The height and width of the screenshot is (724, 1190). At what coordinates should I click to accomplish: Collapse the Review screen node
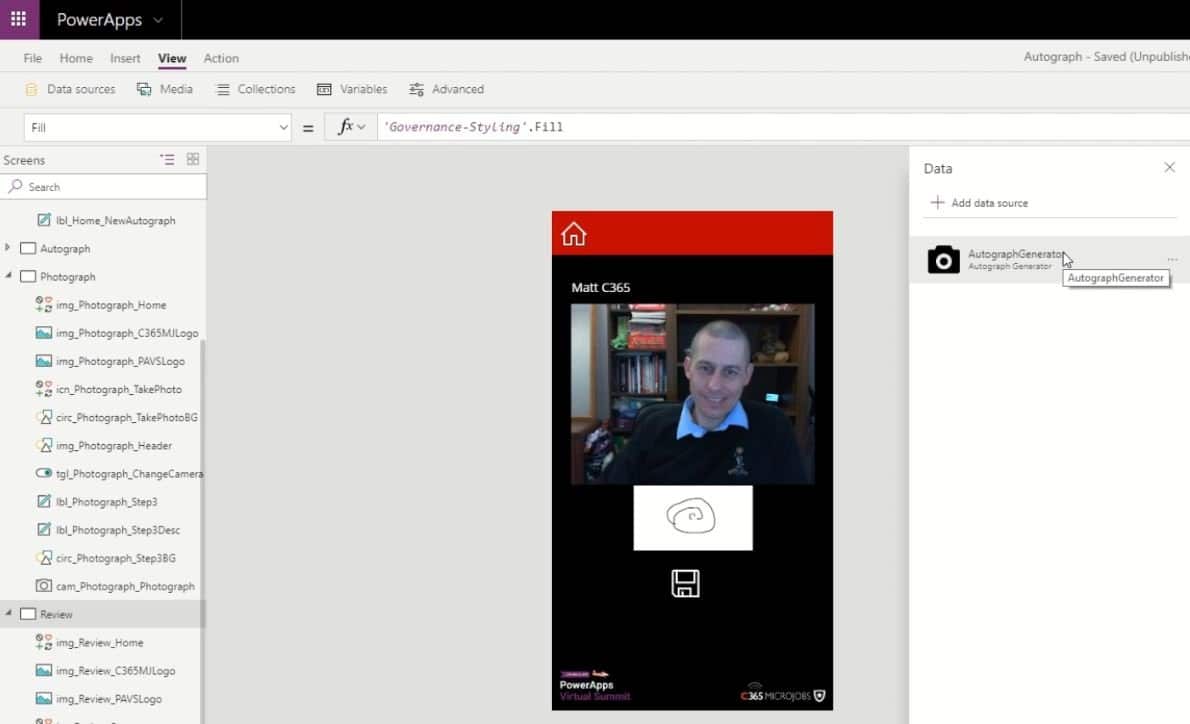pos(8,614)
